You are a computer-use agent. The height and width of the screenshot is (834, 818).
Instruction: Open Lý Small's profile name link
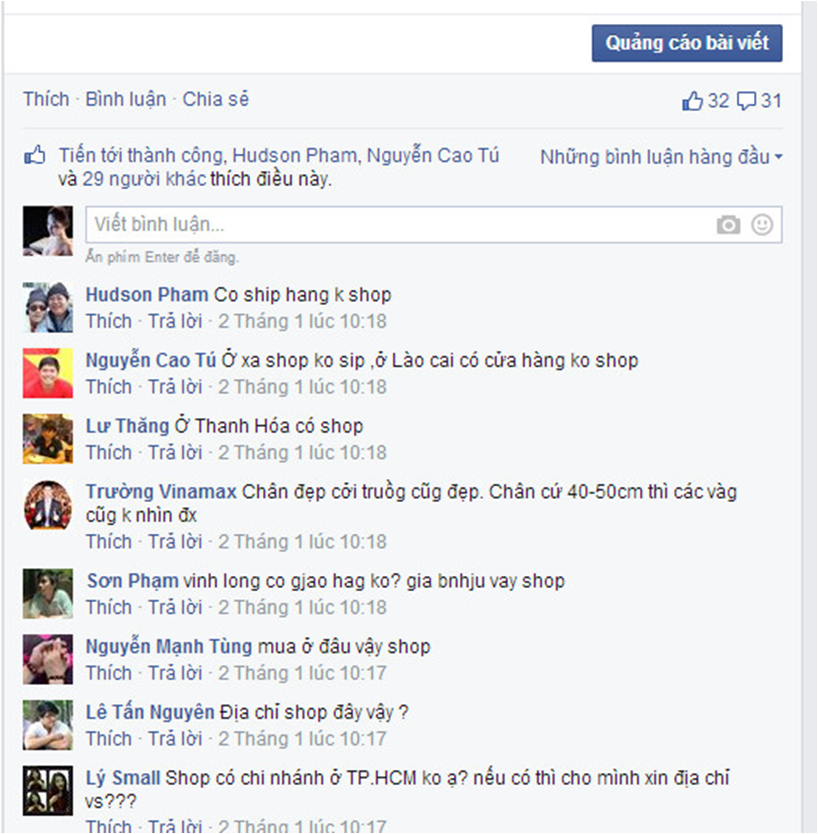pos(123,778)
